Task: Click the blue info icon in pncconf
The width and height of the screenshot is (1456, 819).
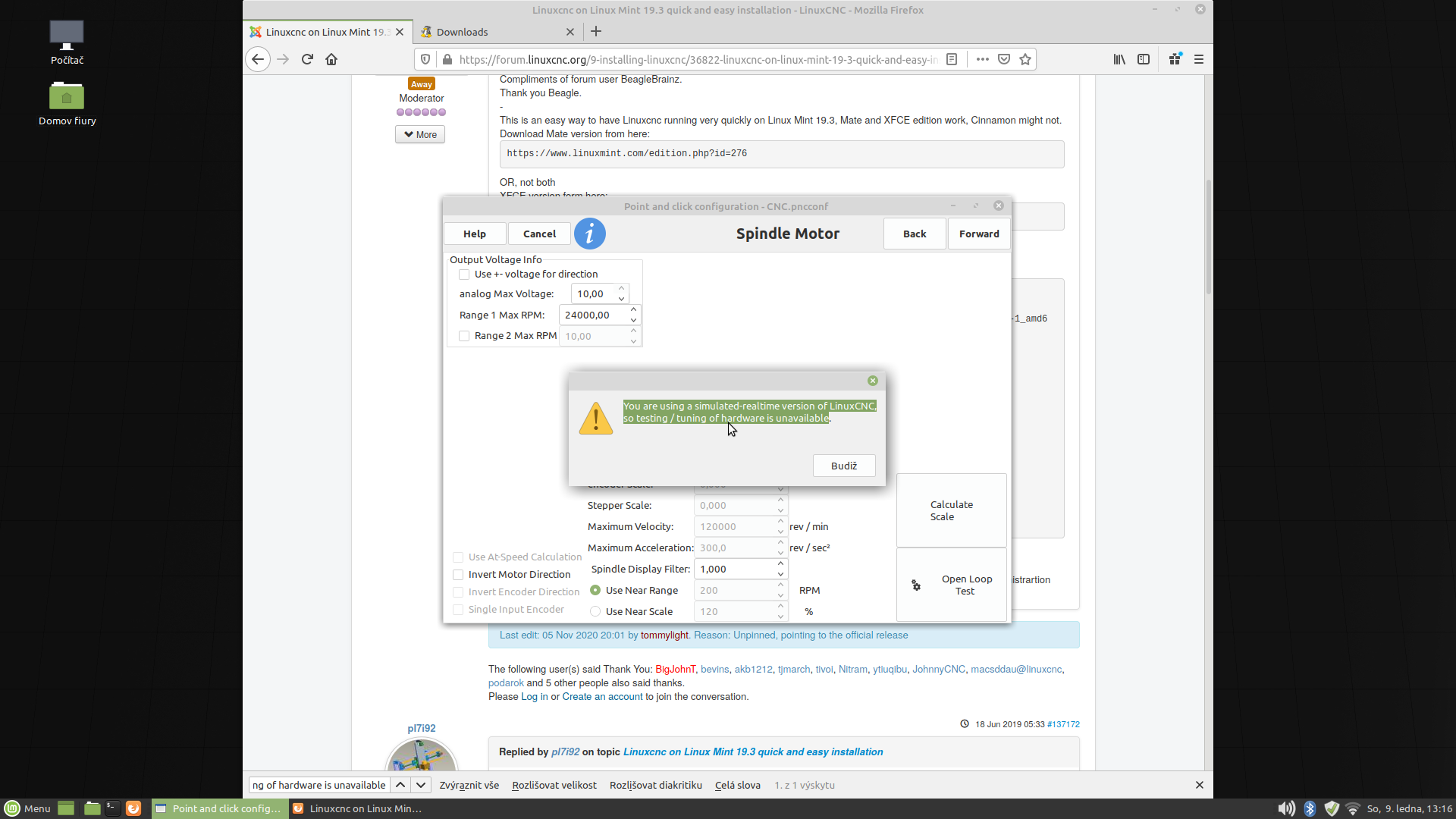Action: tap(589, 234)
